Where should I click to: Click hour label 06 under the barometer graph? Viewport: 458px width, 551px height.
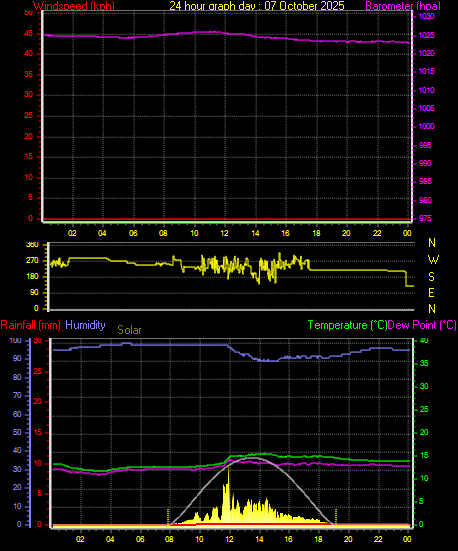pos(133,233)
